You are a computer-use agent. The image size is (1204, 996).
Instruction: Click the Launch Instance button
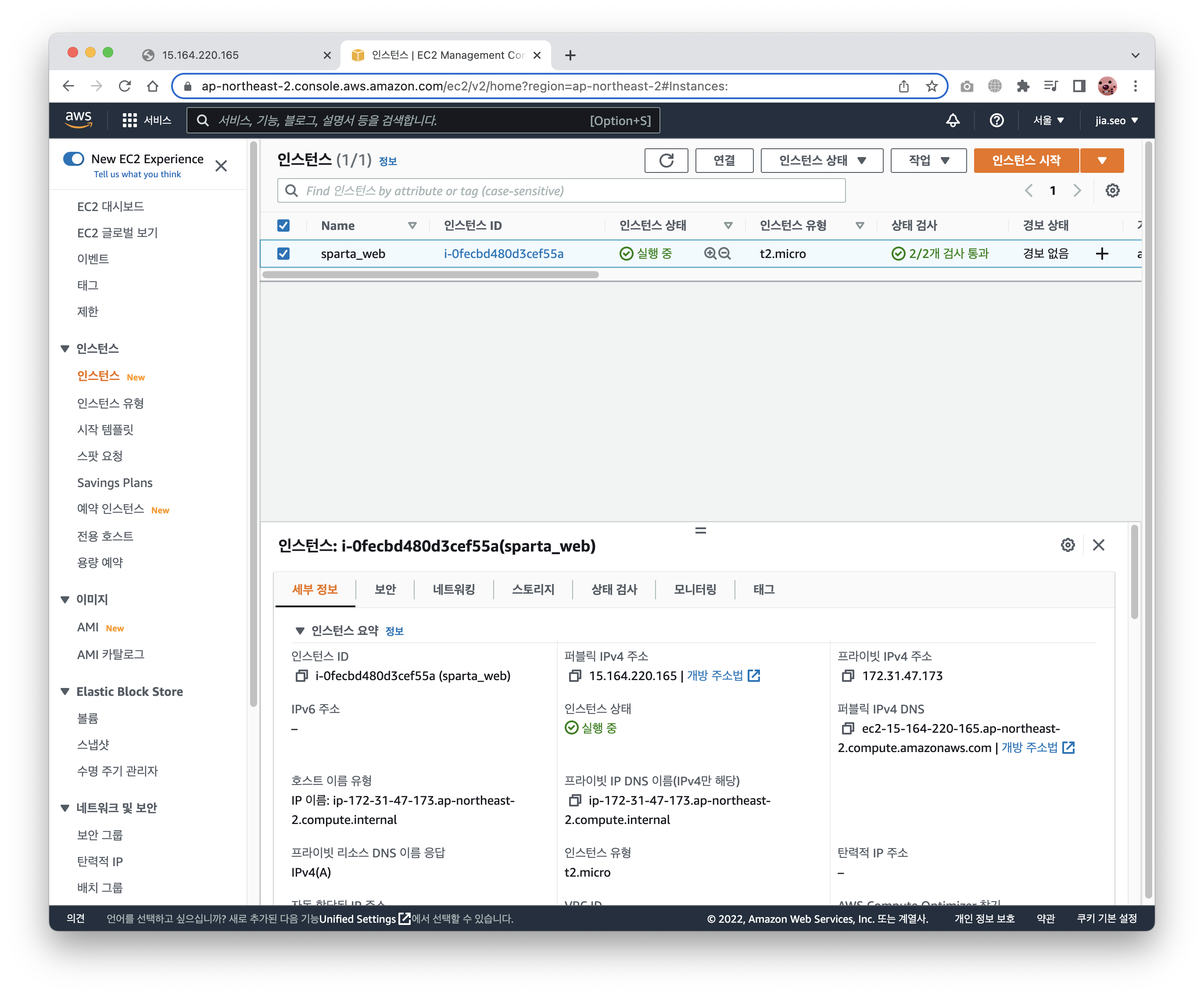pos(1026,161)
